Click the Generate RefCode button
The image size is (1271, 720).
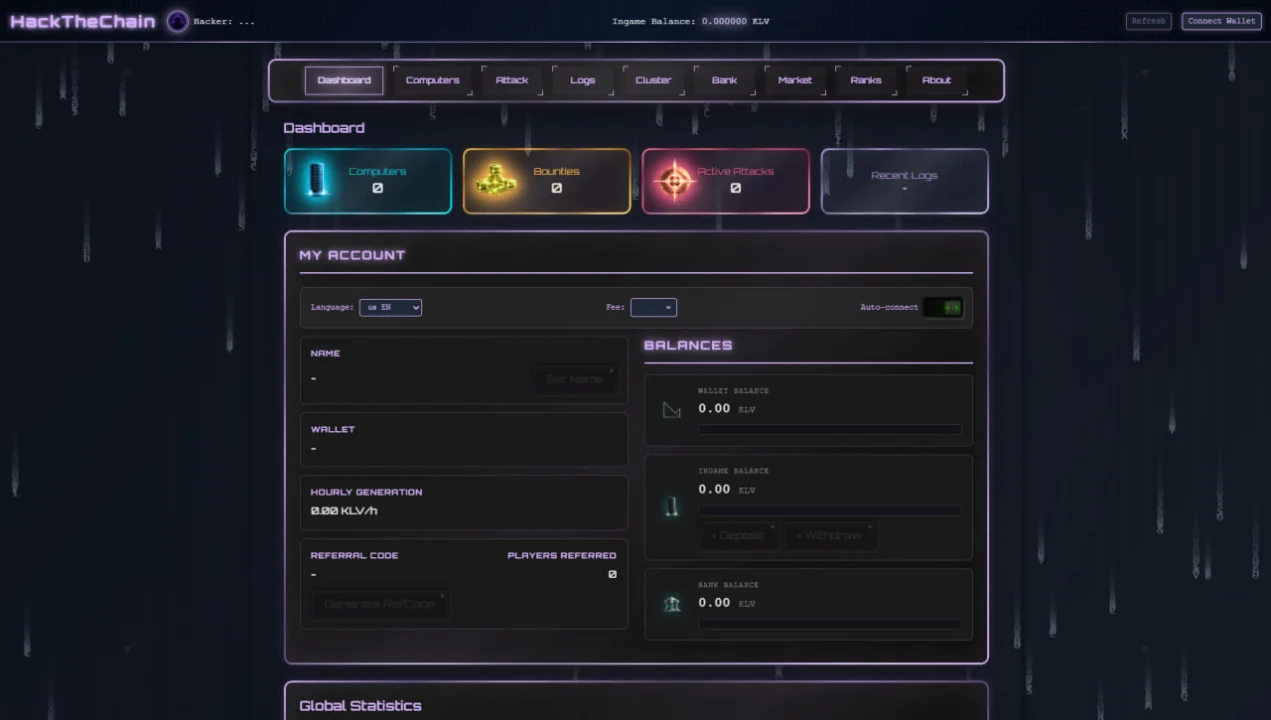point(379,603)
